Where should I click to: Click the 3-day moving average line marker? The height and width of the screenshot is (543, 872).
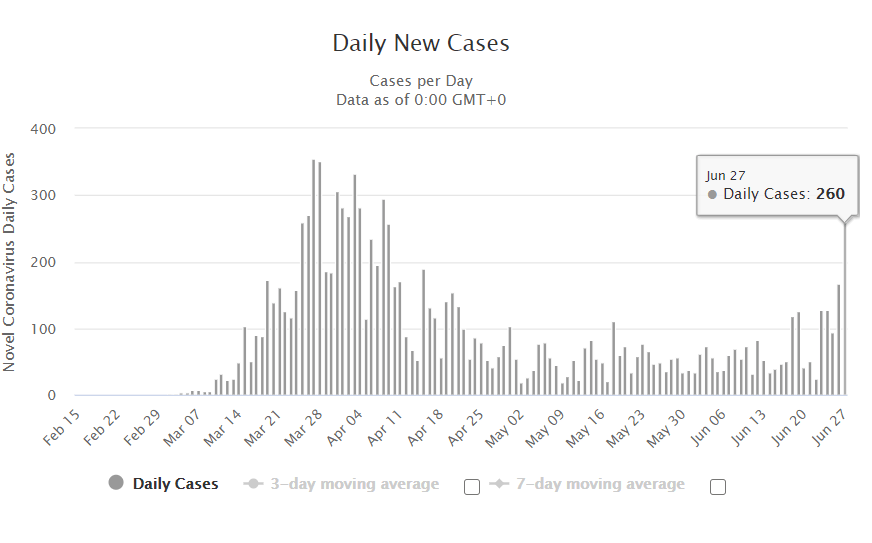click(x=254, y=484)
